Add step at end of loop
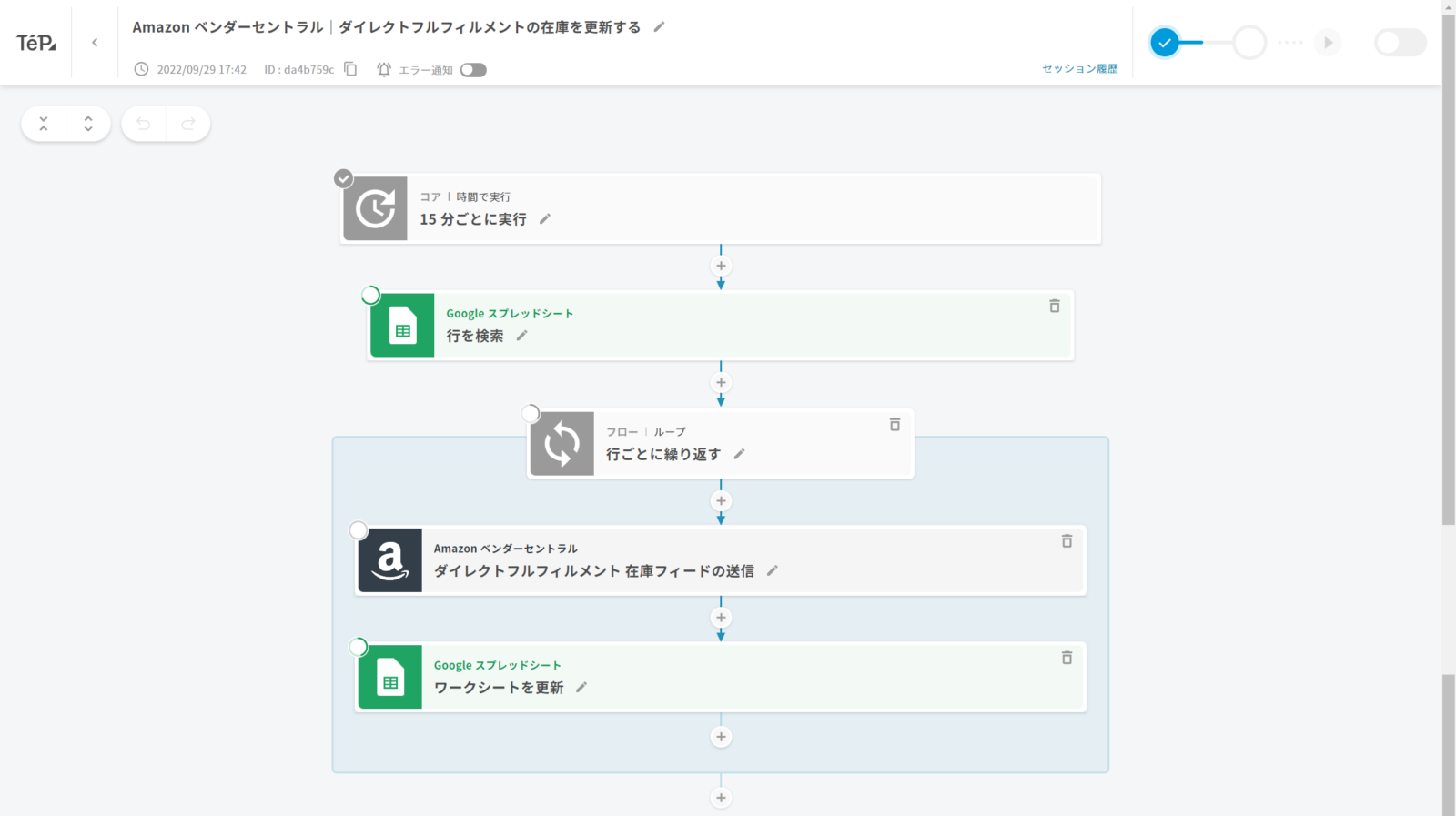The width and height of the screenshot is (1456, 816). point(721,737)
